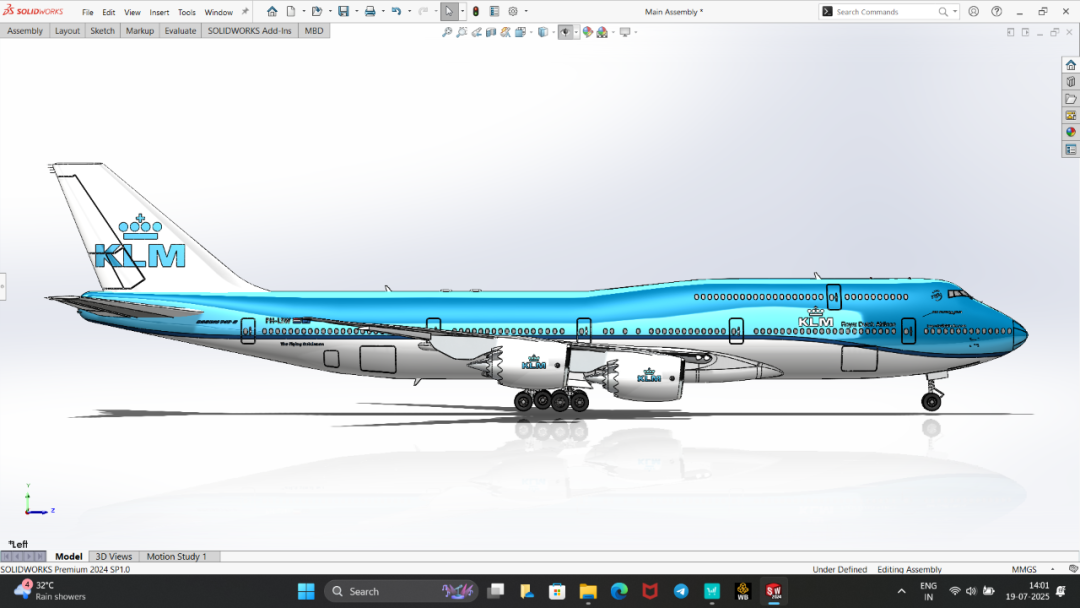1080x608 pixels.
Task: Open the Options gear icon
Action: [513, 12]
